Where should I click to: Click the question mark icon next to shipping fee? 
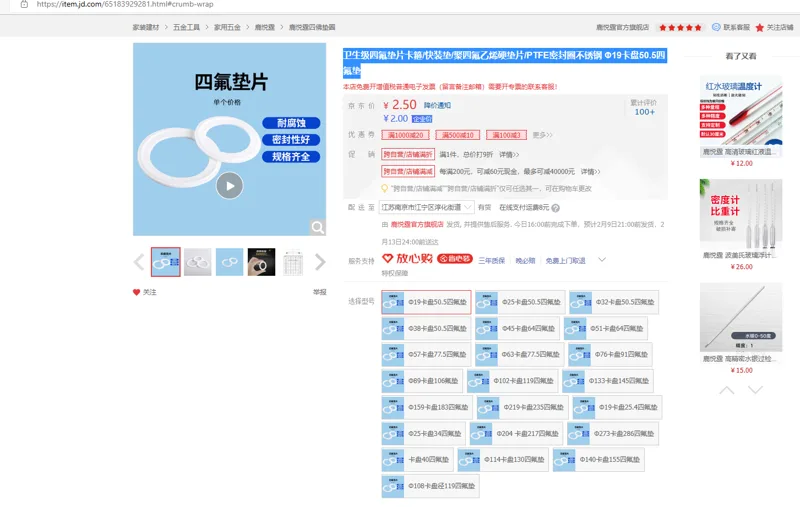pos(556,208)
